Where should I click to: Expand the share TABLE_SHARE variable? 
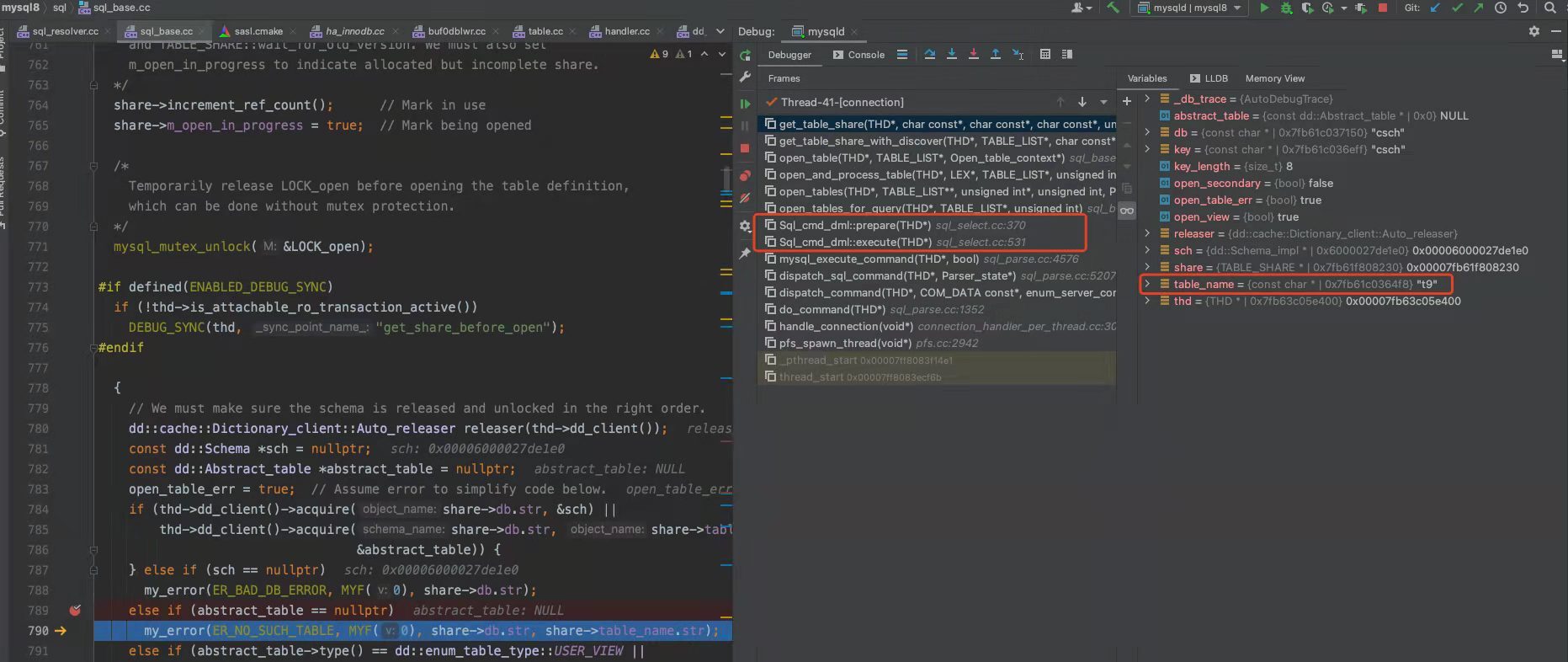pos(1146,267)
